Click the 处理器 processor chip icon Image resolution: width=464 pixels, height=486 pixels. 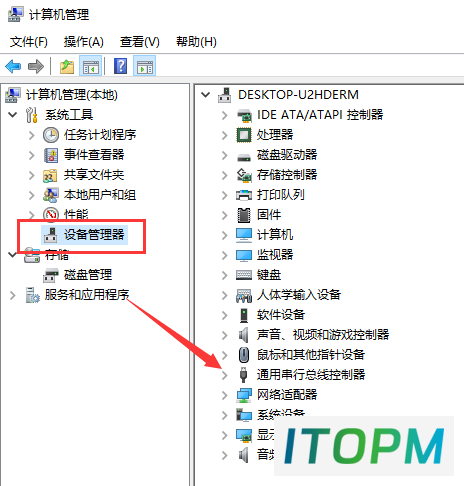(x=244, y=135)
